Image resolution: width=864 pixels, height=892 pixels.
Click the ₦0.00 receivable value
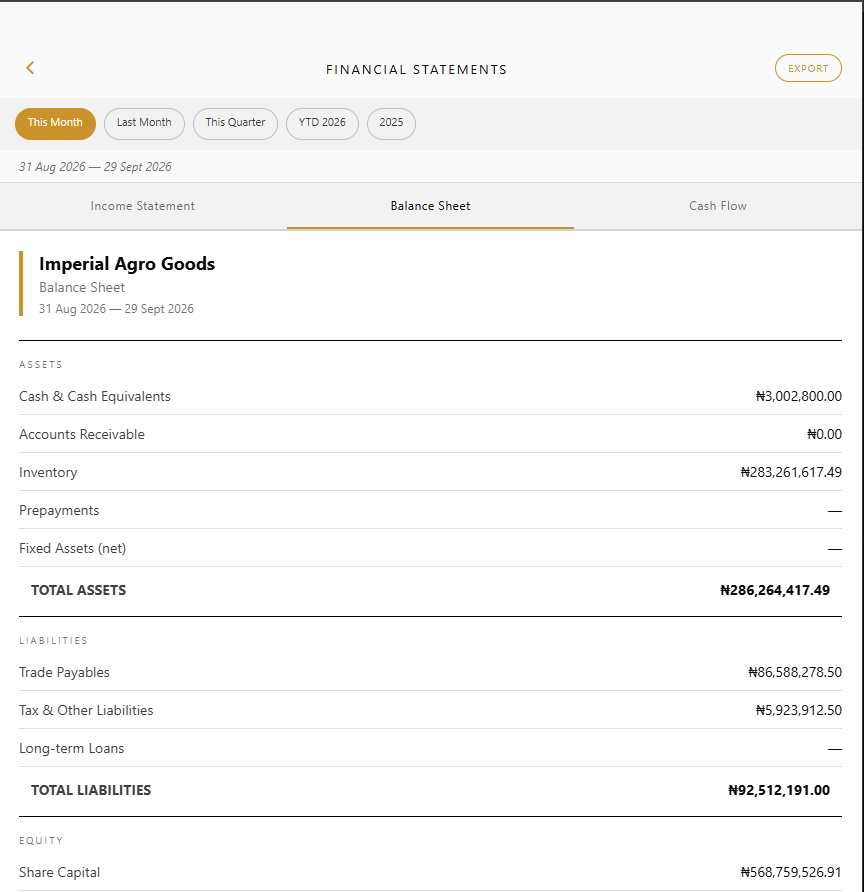coord(824,435)
